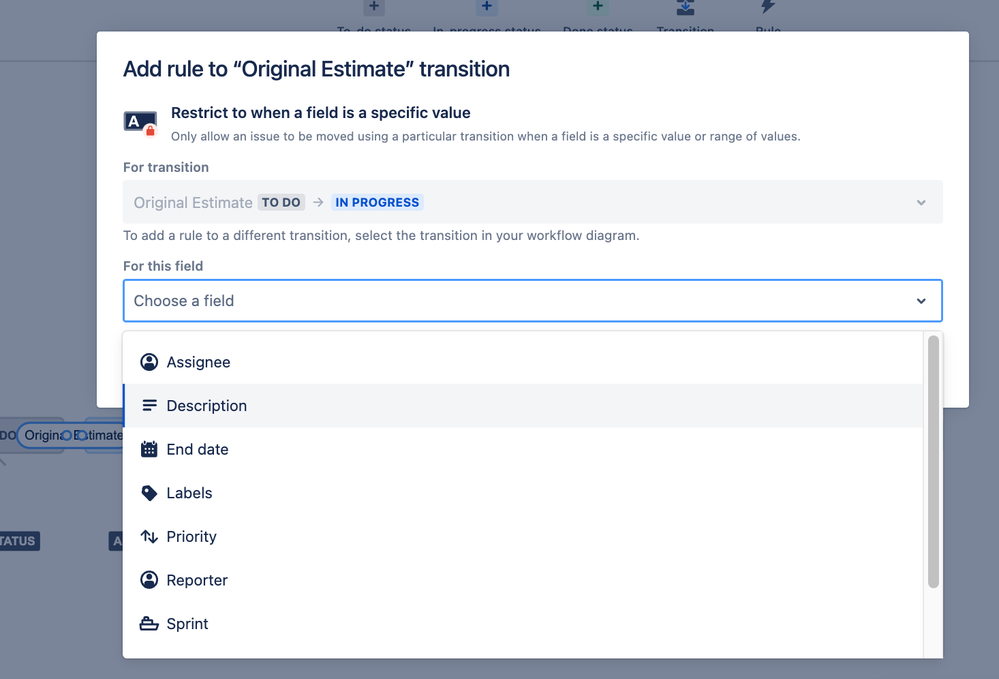Click the restrict field value rule icon
The image size is (999, 679).
click(140, 122)
